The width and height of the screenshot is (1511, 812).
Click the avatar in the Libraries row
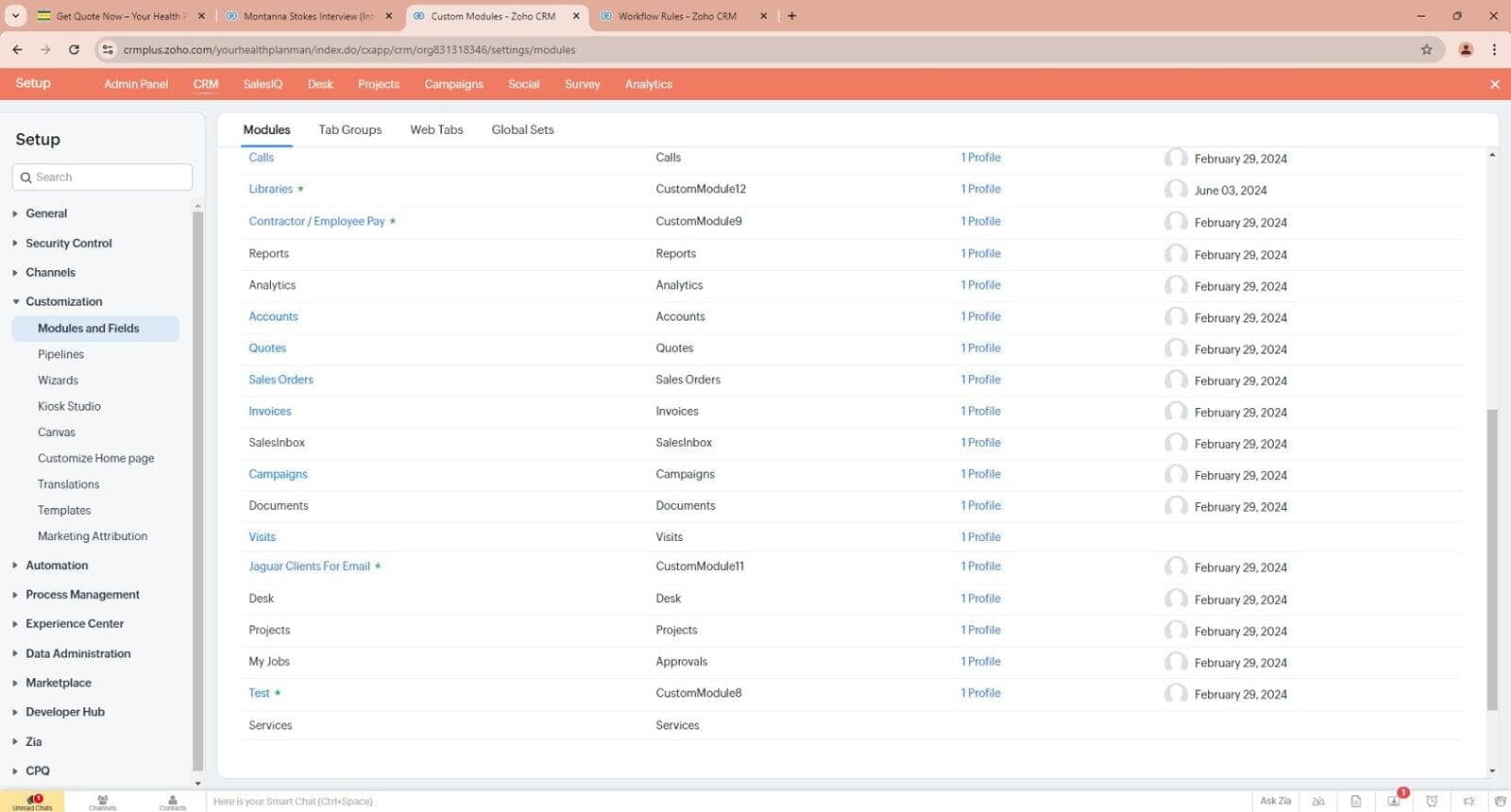(x=1176, y=190)
